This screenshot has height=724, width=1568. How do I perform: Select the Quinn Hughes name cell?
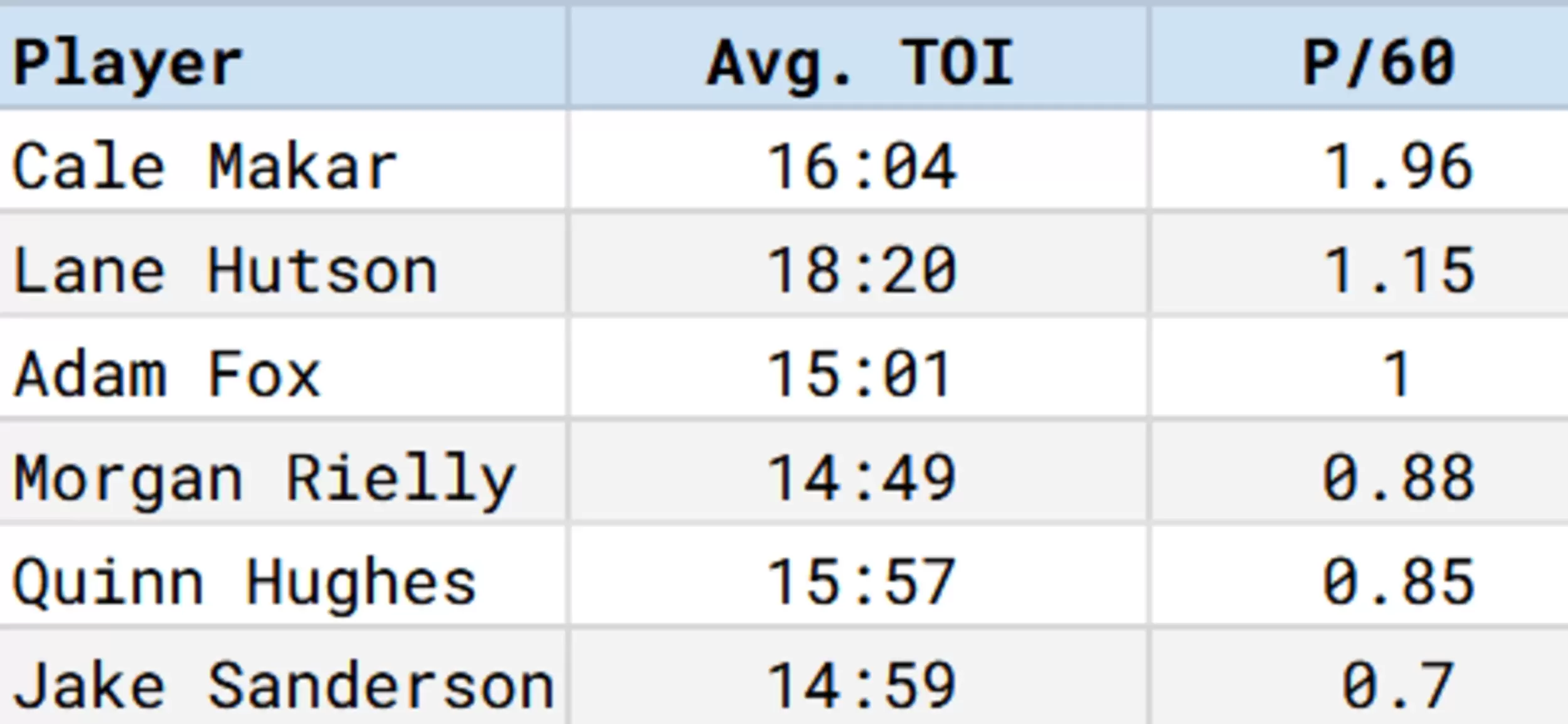click(283, 575)
